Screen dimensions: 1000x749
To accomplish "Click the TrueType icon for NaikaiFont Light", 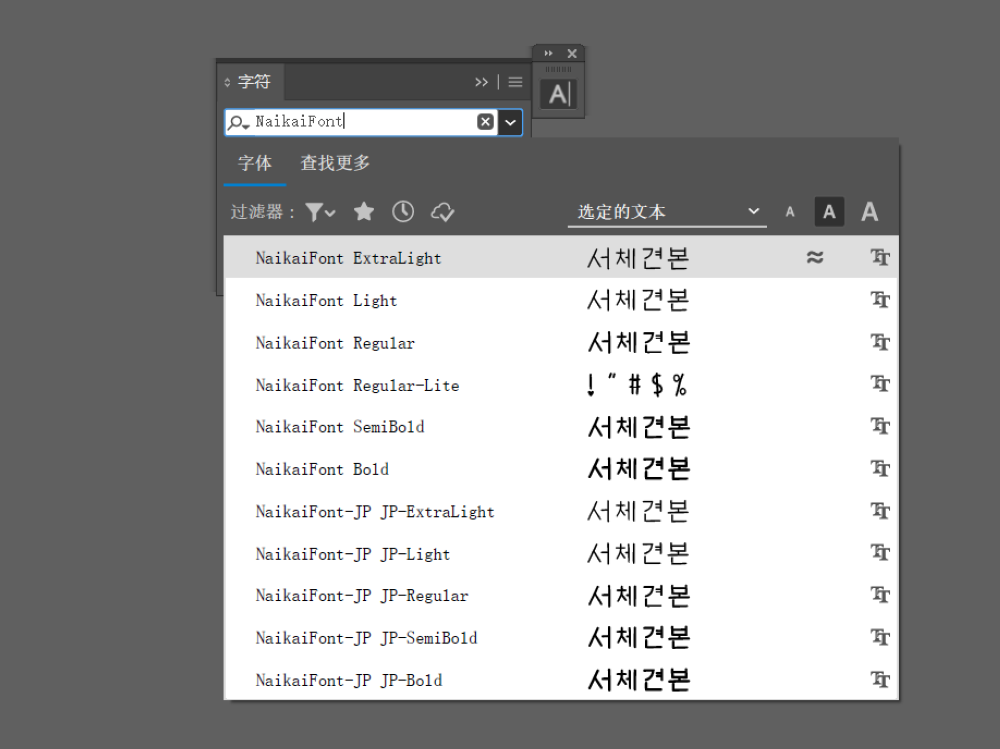I will (880, 299).
